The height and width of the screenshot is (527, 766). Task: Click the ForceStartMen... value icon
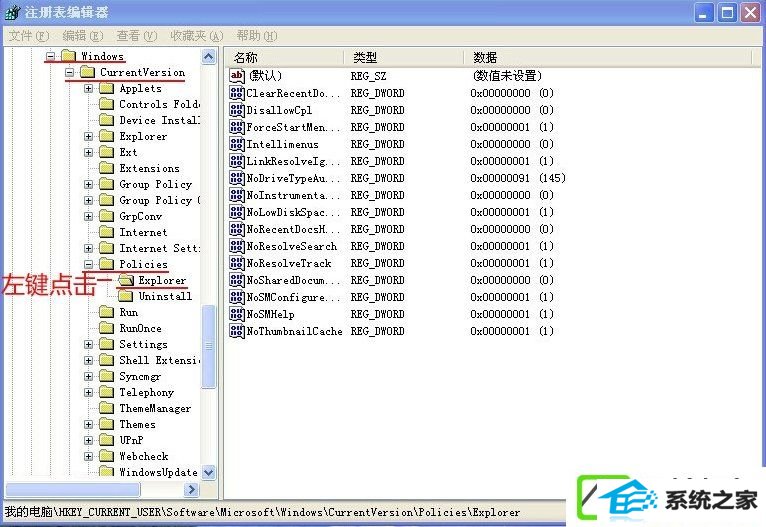237,127
